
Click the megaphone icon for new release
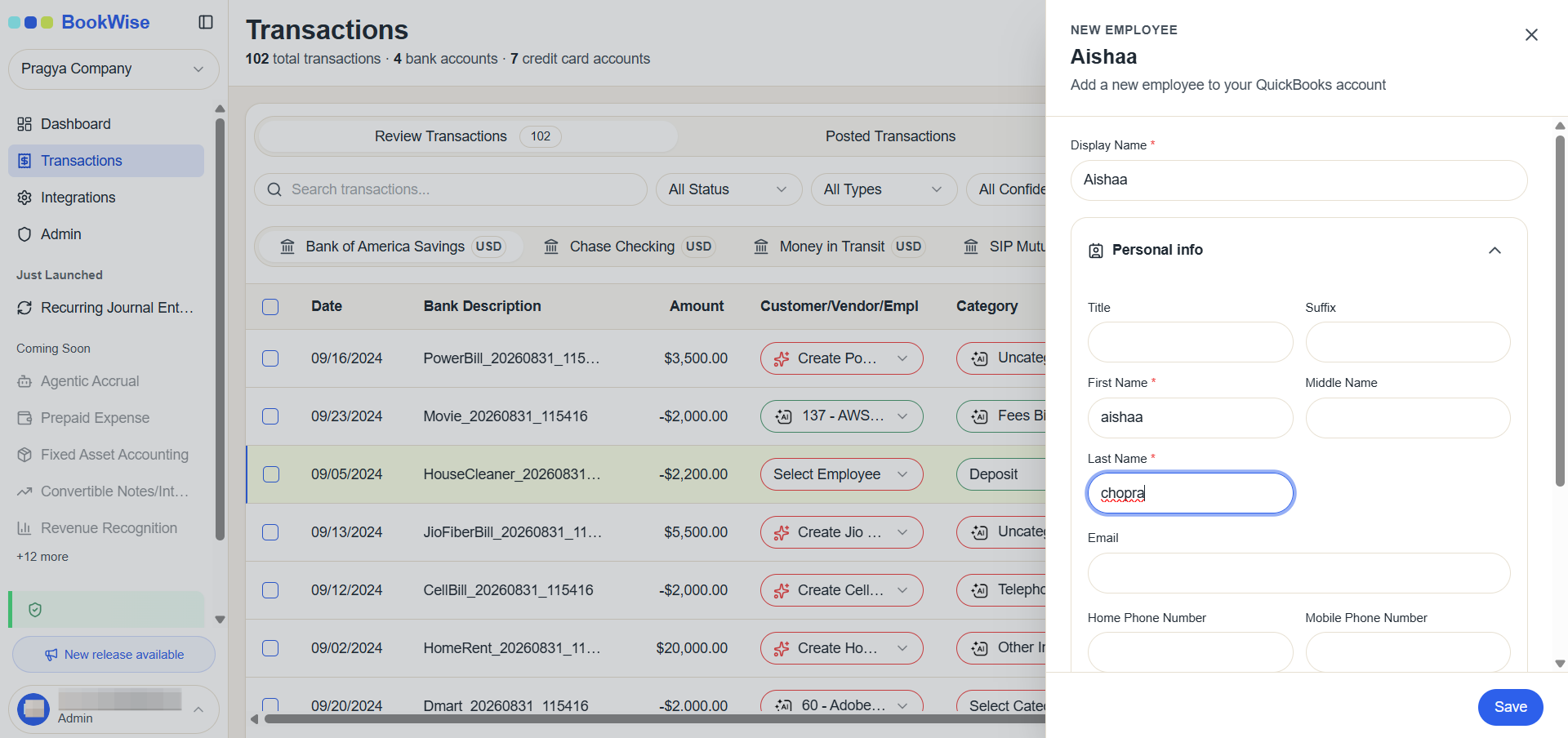51,655
